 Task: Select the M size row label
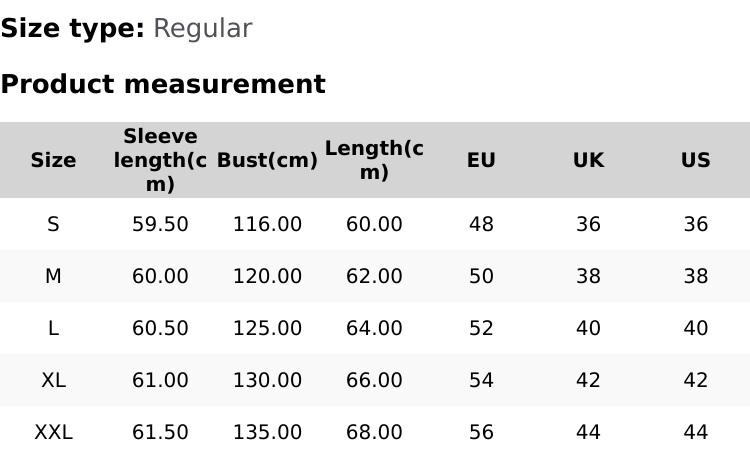tap(53, 276)
